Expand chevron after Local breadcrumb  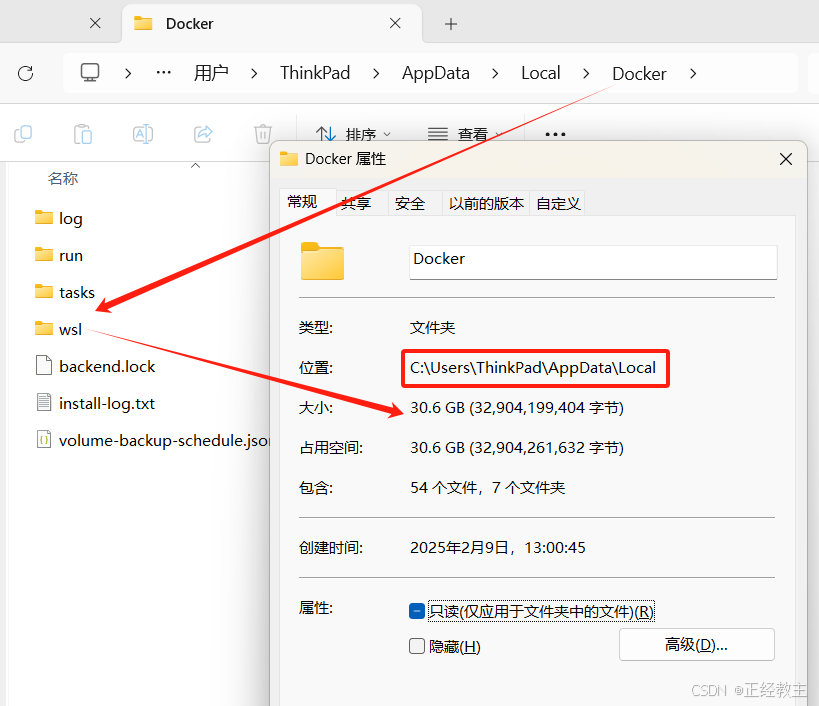coord(586,74)
